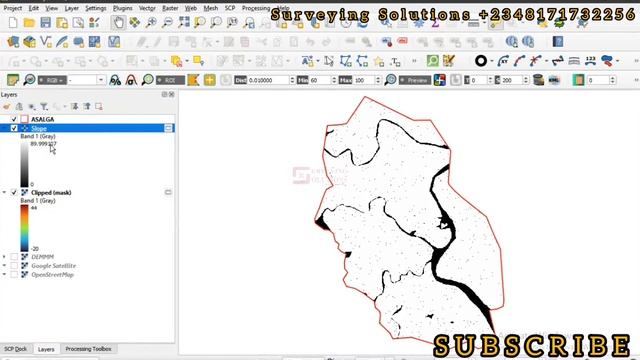Click the SCP zoom to image icon
This screenshot has width=640, height=360.
point(29,80)
